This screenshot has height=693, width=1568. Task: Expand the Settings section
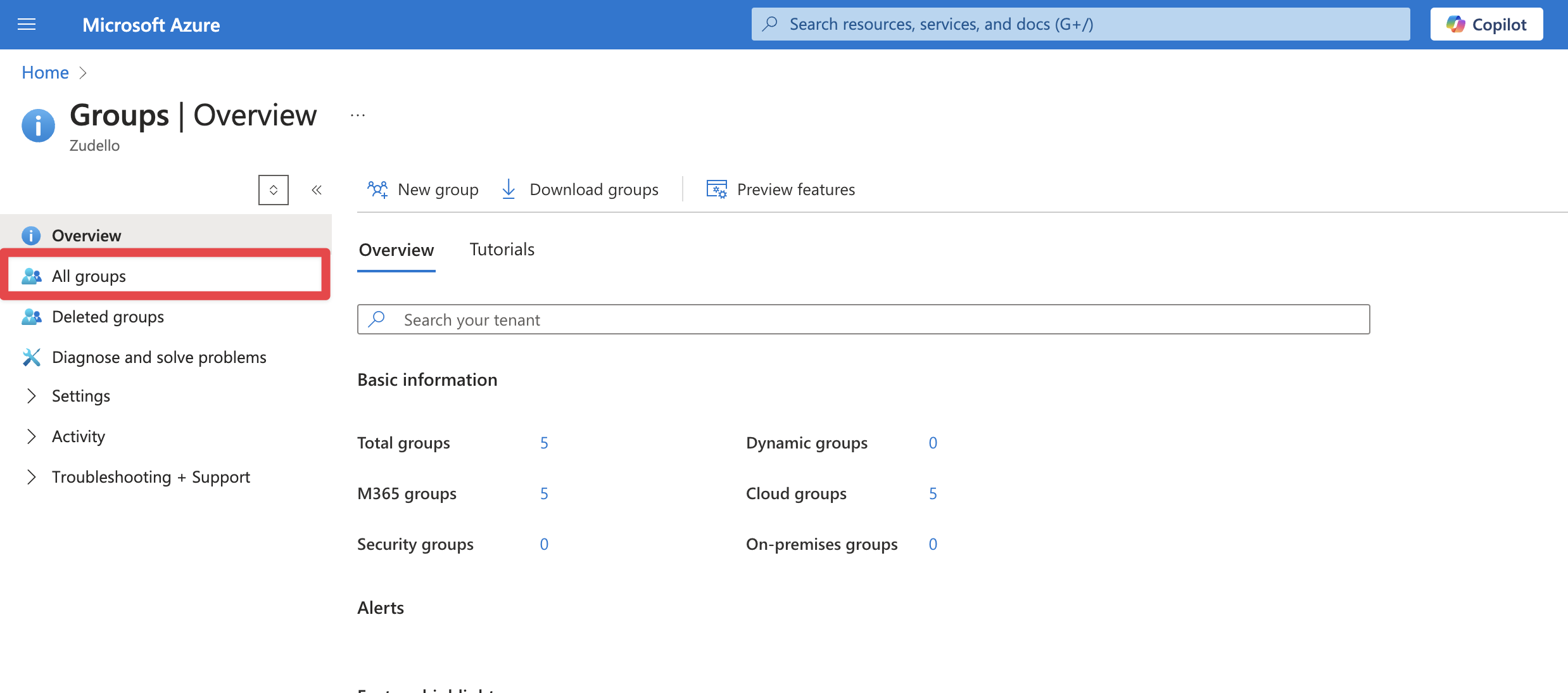click(x=32, y=396)
